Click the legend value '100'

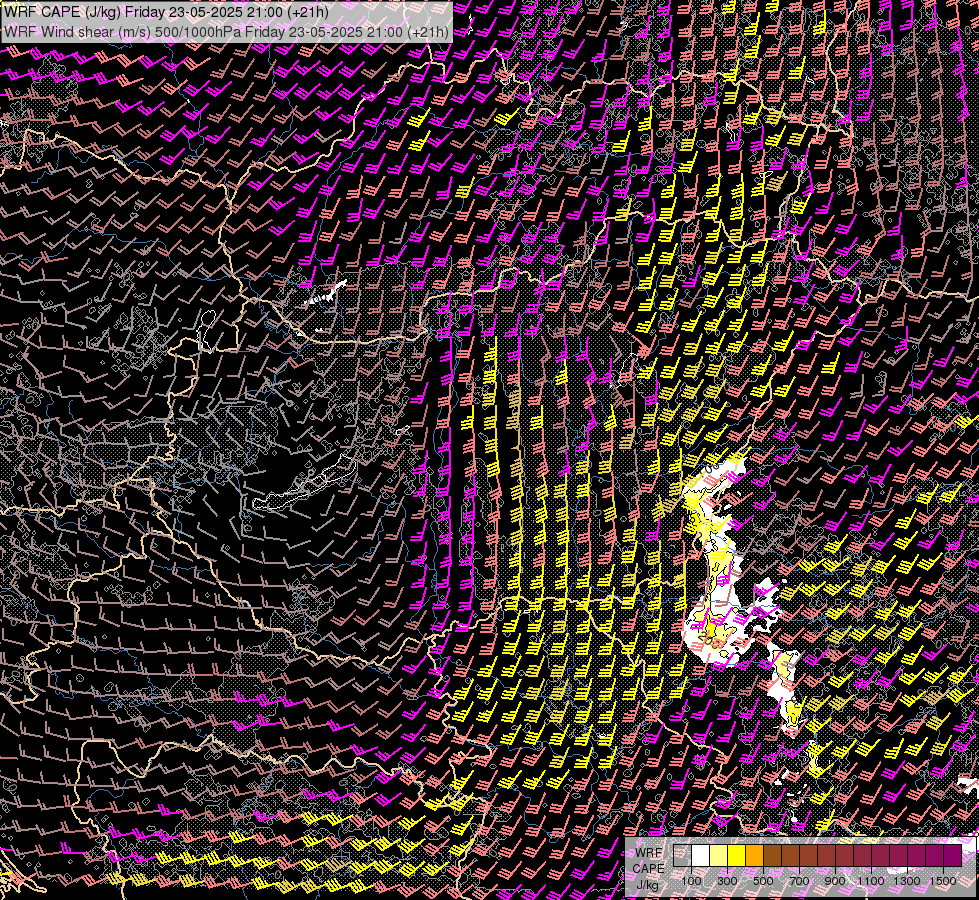coord(691,881)
